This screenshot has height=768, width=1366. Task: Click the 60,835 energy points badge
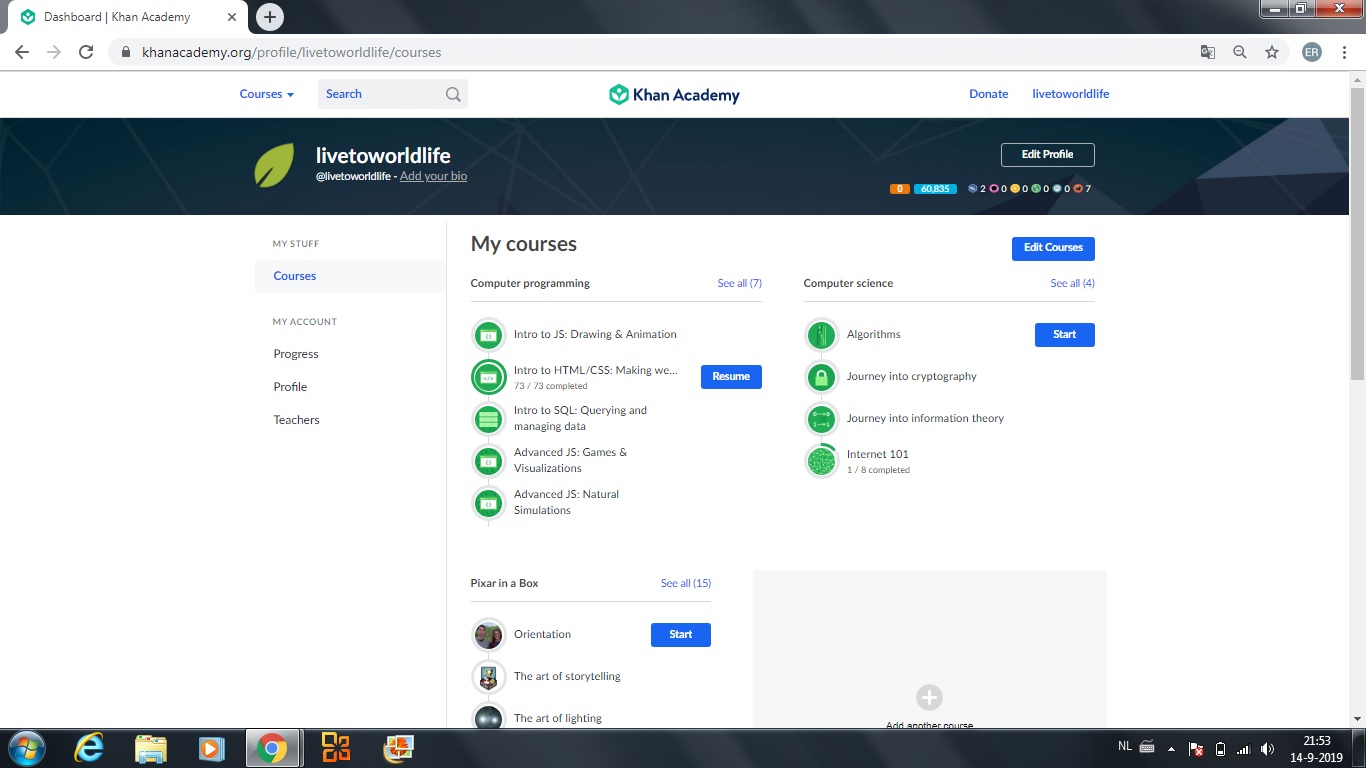pos(935,189)
